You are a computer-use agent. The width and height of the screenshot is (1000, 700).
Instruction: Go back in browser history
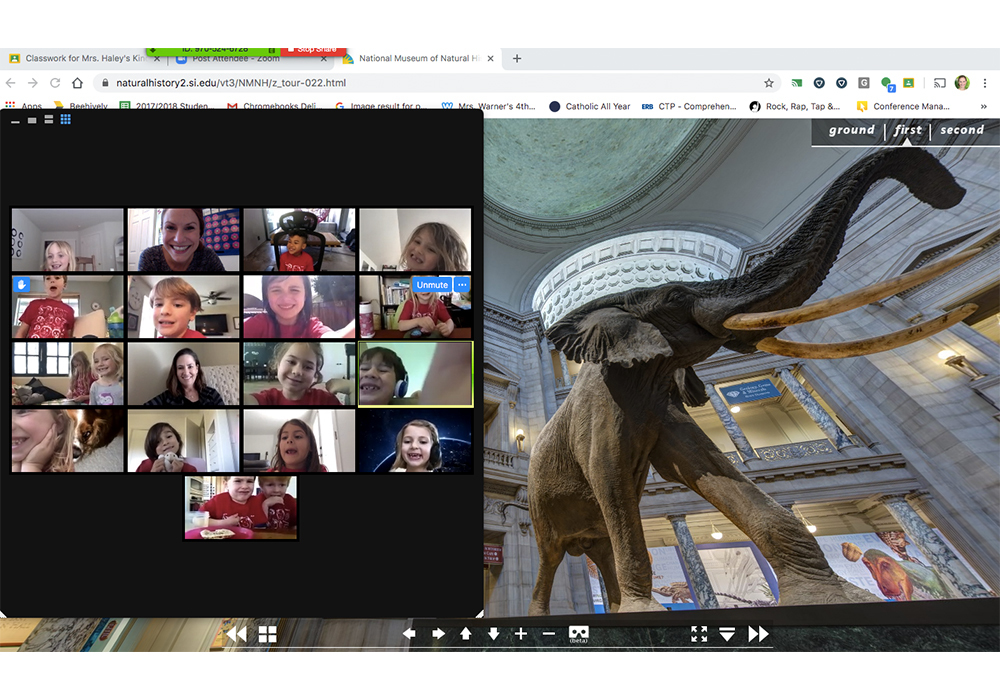tap(11, 83)
